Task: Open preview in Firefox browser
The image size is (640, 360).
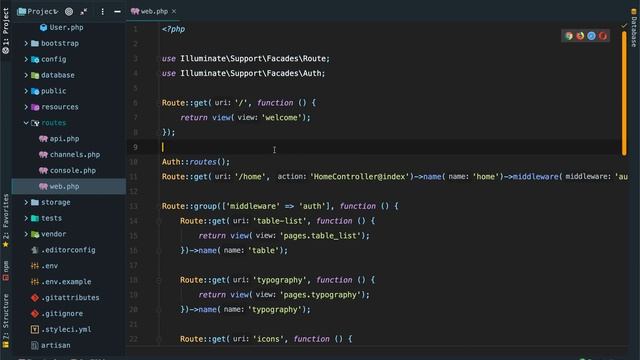Action: coord(580,36)
